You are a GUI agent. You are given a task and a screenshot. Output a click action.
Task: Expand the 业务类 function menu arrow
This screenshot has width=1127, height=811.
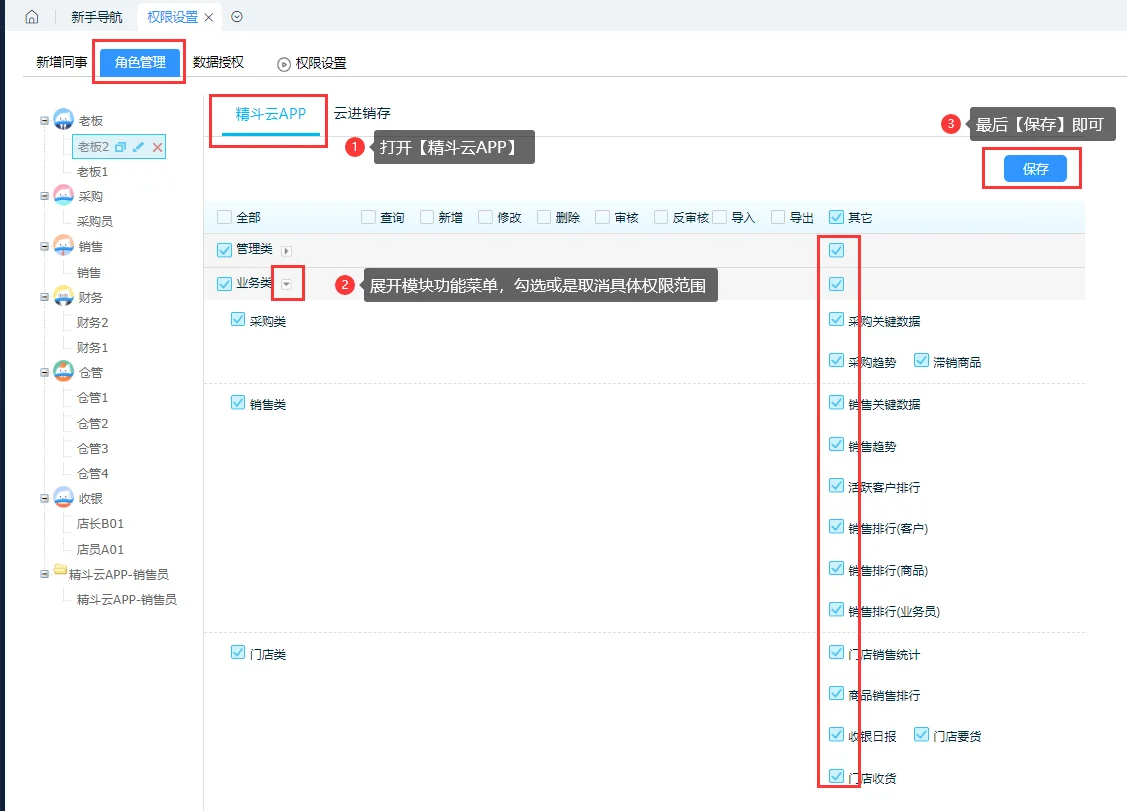[x=288, y=283]
